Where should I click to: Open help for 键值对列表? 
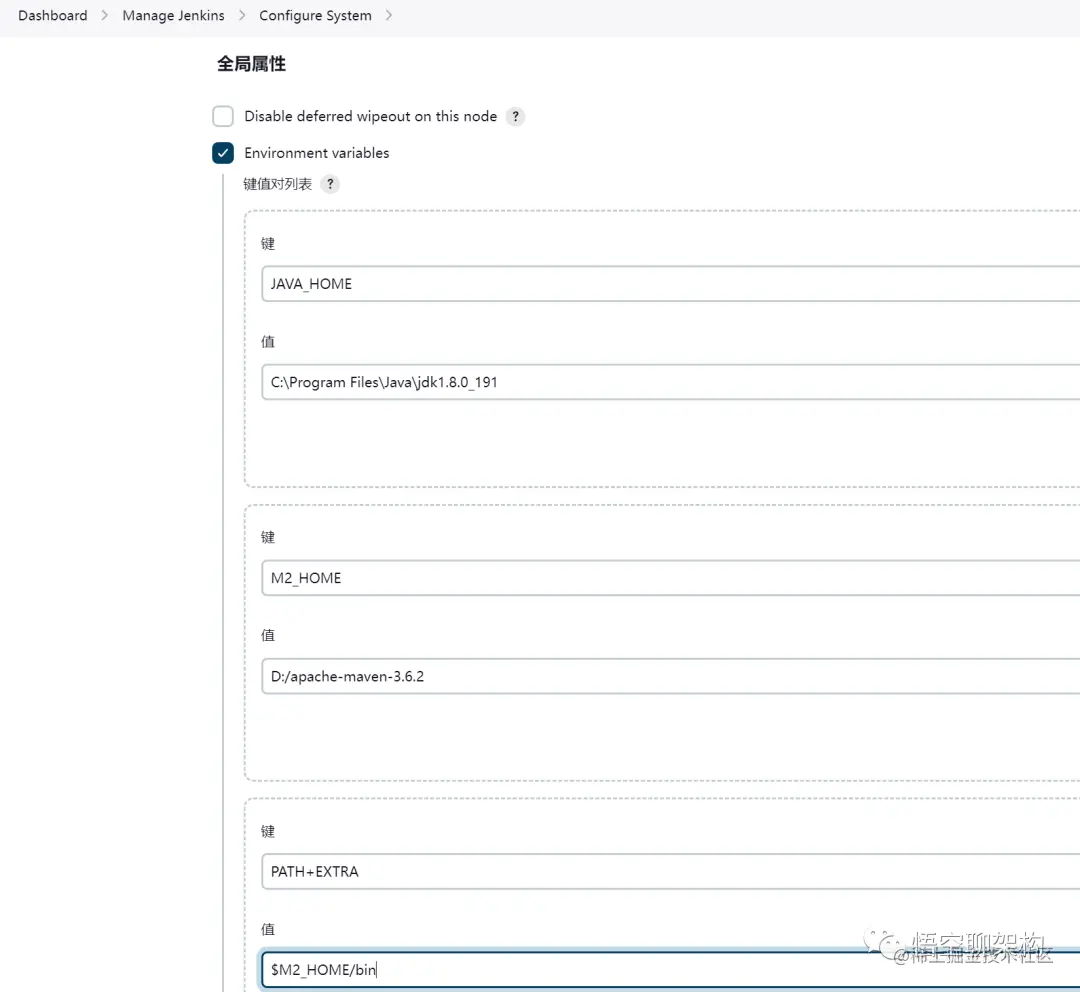click(x=331, y=184)
